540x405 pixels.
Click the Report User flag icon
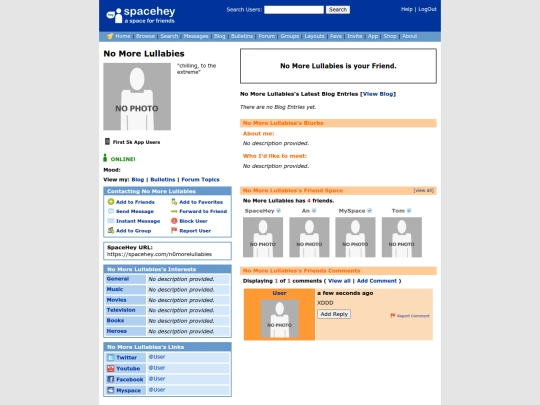click(x=174, y=230)
